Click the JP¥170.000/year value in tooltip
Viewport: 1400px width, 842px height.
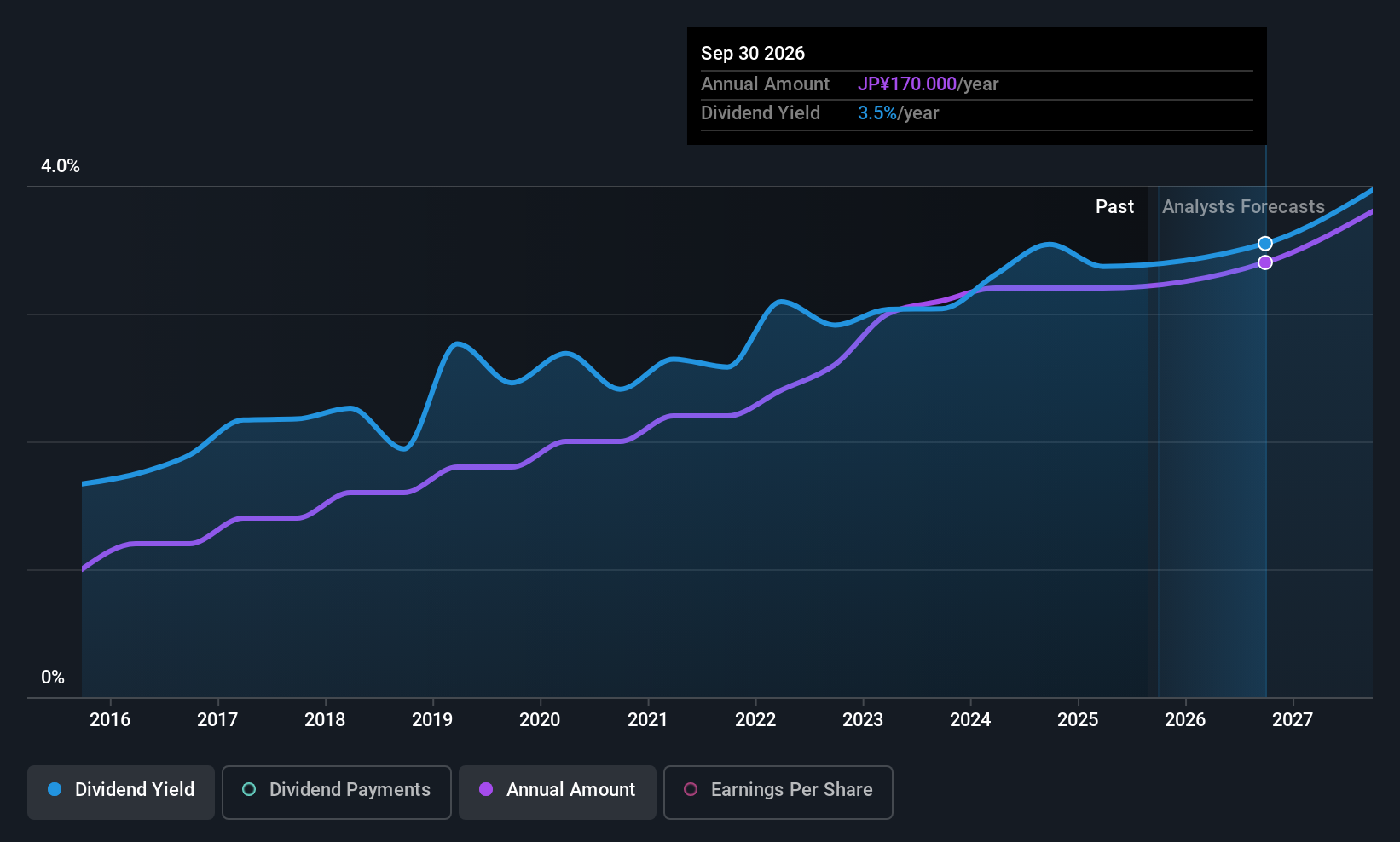tap(928, 84)
